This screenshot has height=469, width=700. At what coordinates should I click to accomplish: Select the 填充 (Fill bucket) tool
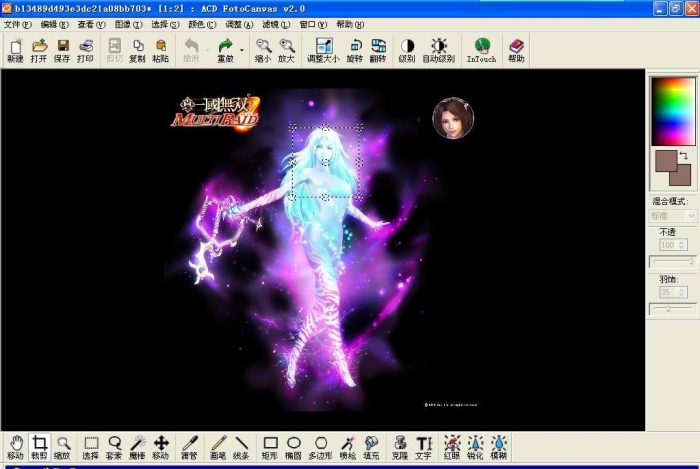click(371, 448)
